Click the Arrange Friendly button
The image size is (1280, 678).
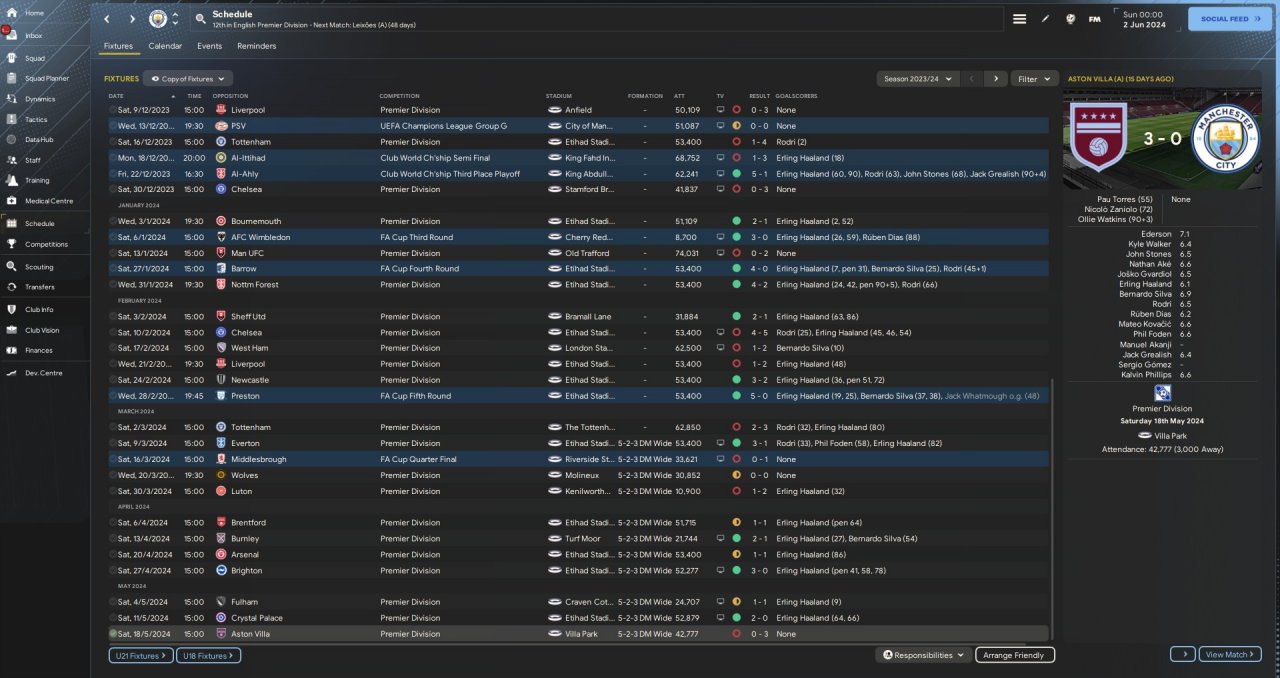[1013, 655]
